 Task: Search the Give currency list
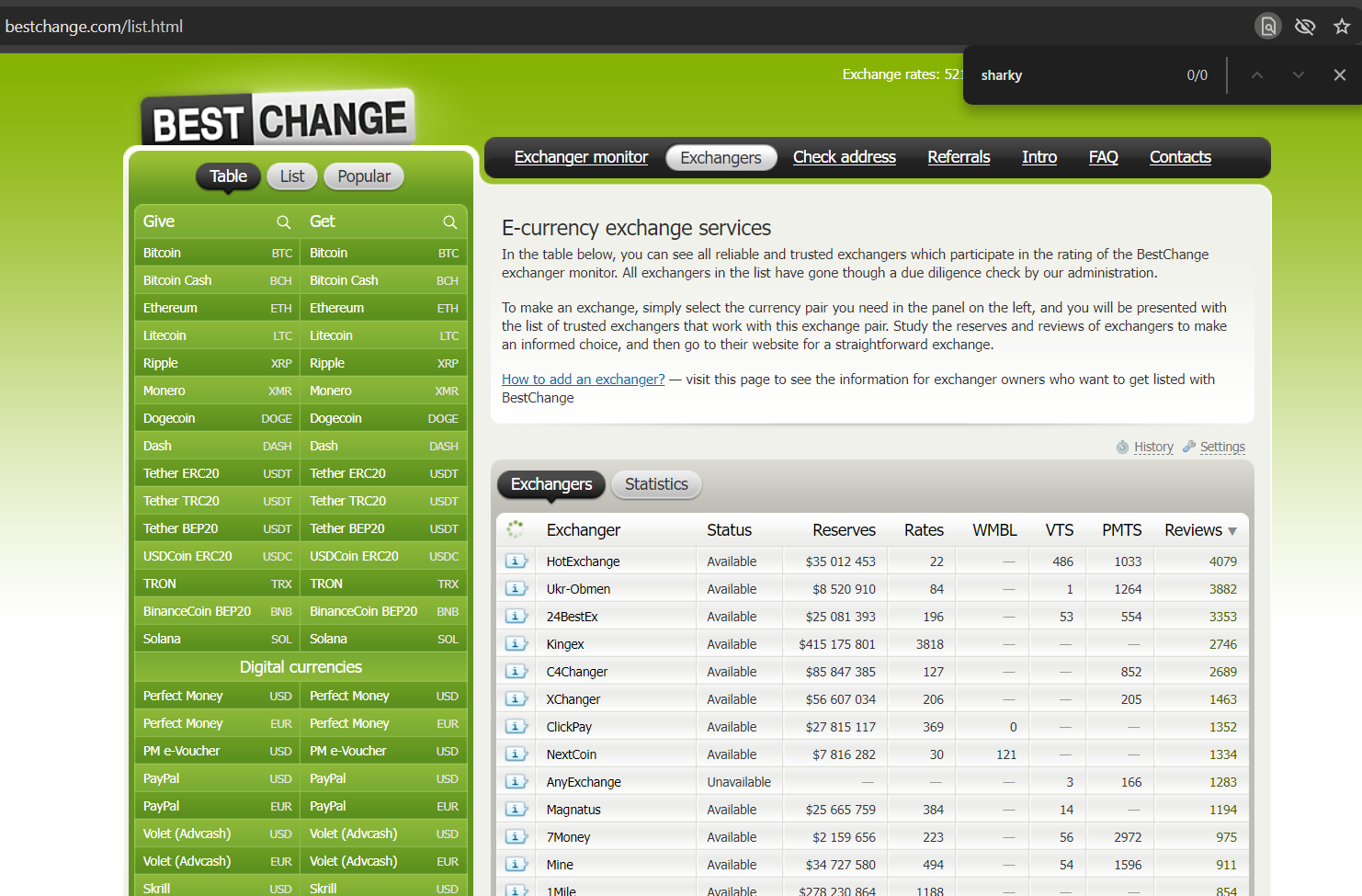pos(284,221)
